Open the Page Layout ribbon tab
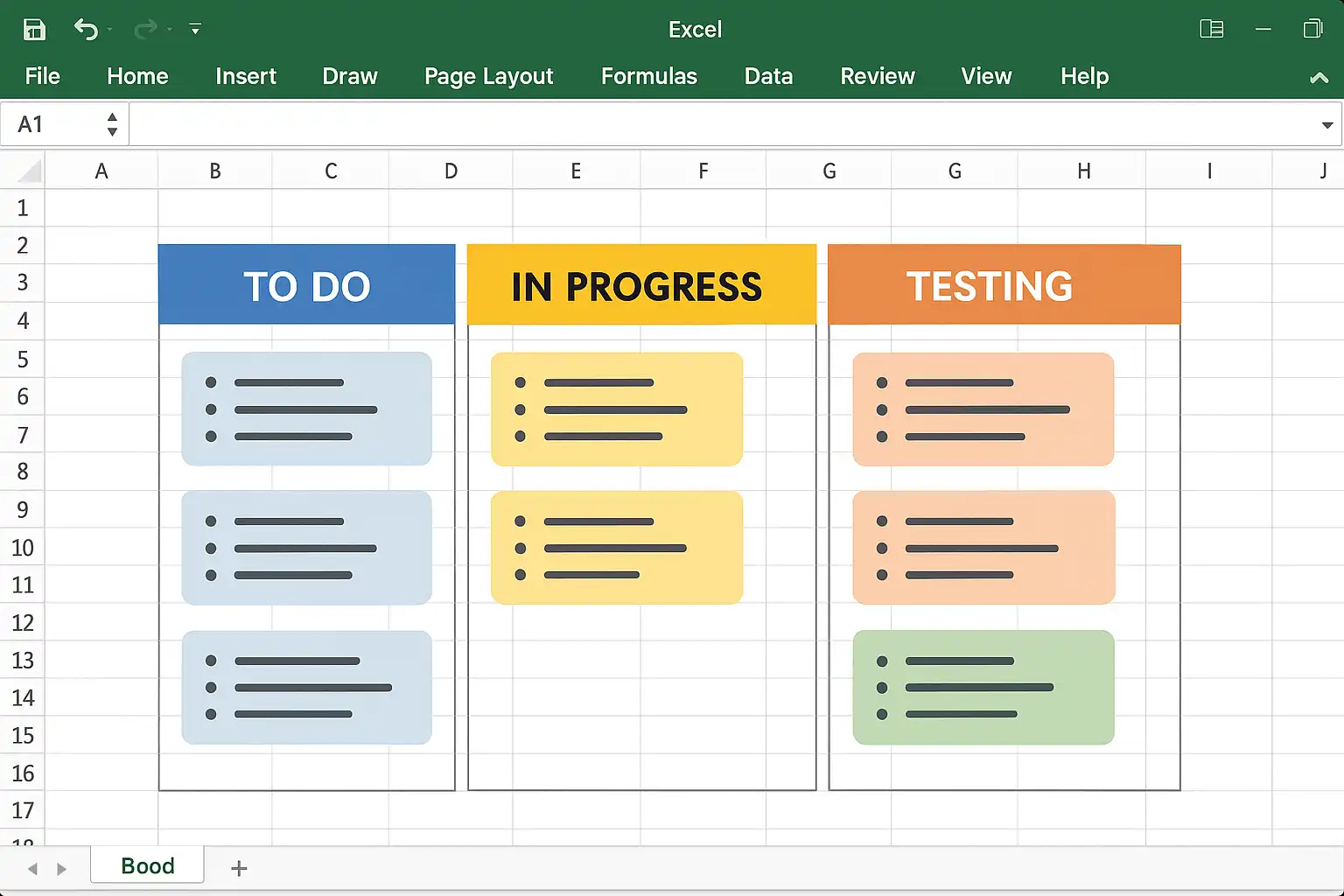Screen dimensions: 1344x896 pos(488,76)
